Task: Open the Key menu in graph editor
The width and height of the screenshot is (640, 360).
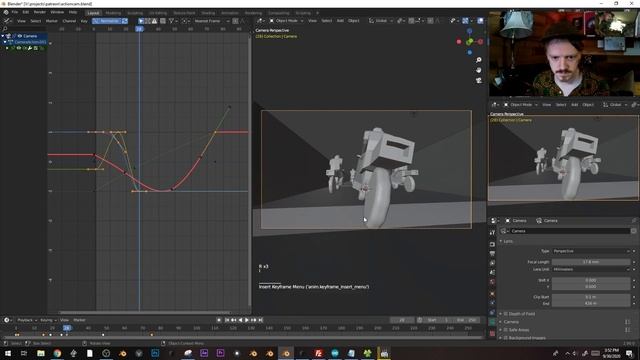Action: coord(84,21)
